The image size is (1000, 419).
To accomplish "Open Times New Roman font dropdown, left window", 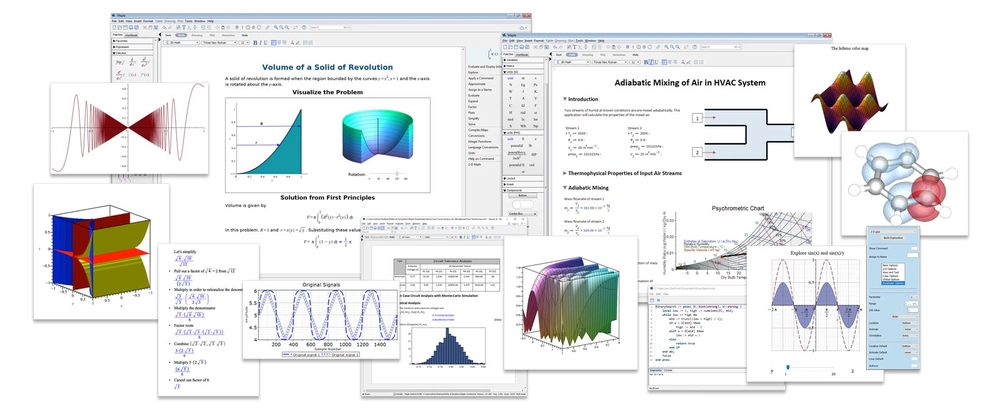I will coord(219,42).
